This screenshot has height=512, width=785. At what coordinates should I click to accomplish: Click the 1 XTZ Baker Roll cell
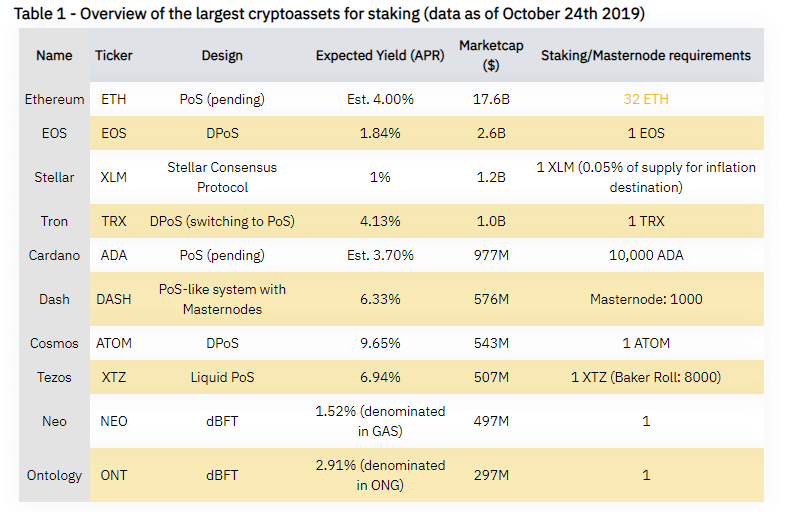coord(646,377)
